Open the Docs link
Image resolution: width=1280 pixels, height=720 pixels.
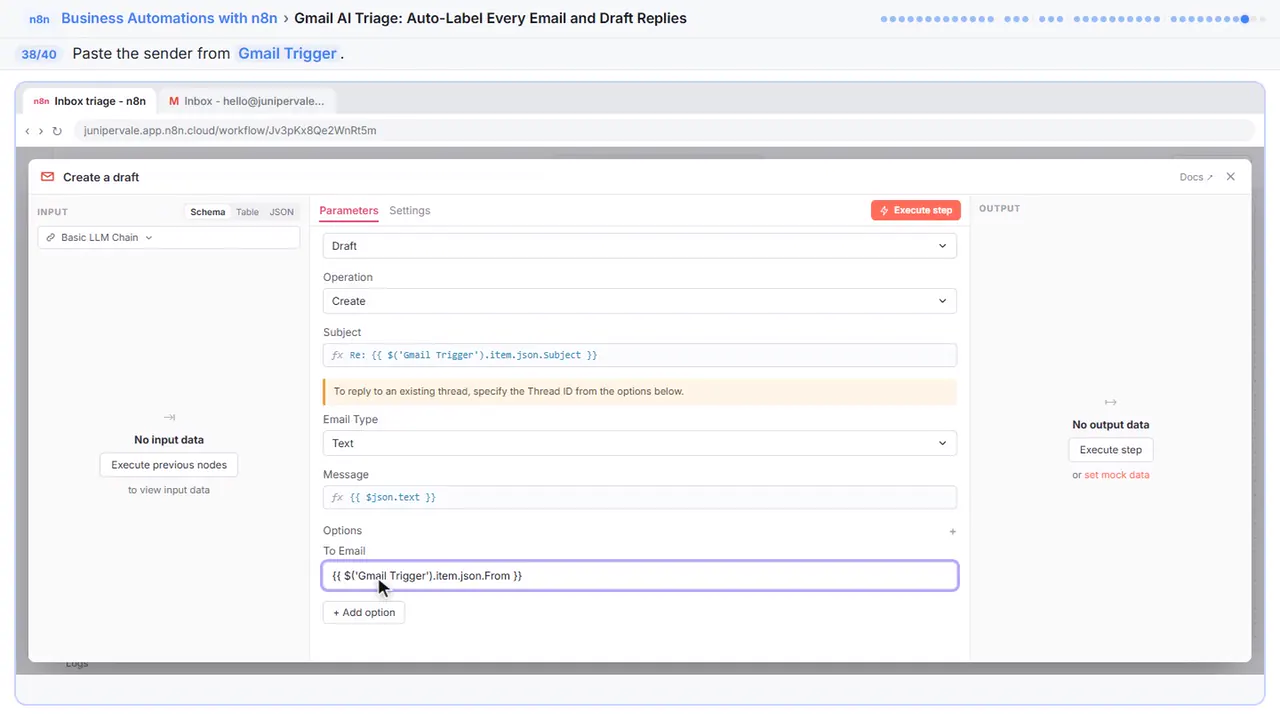[1196, 177]
